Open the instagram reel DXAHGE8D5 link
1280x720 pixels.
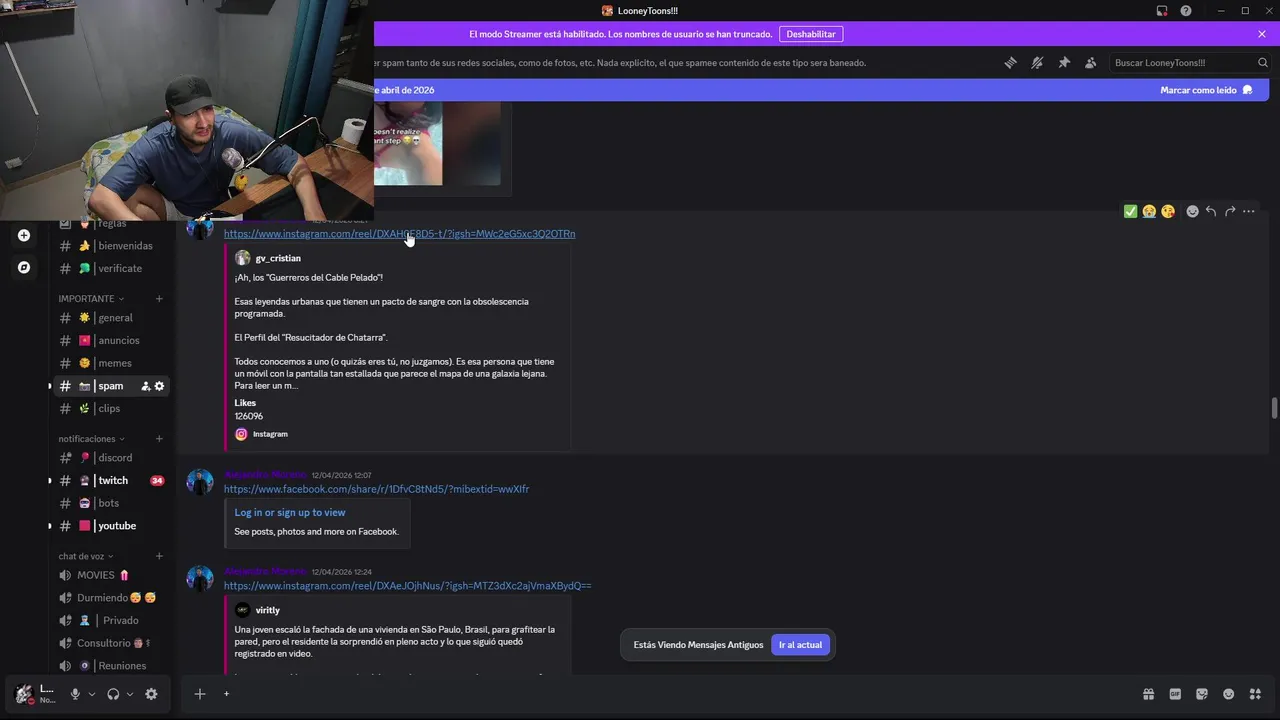pos(399,234)
